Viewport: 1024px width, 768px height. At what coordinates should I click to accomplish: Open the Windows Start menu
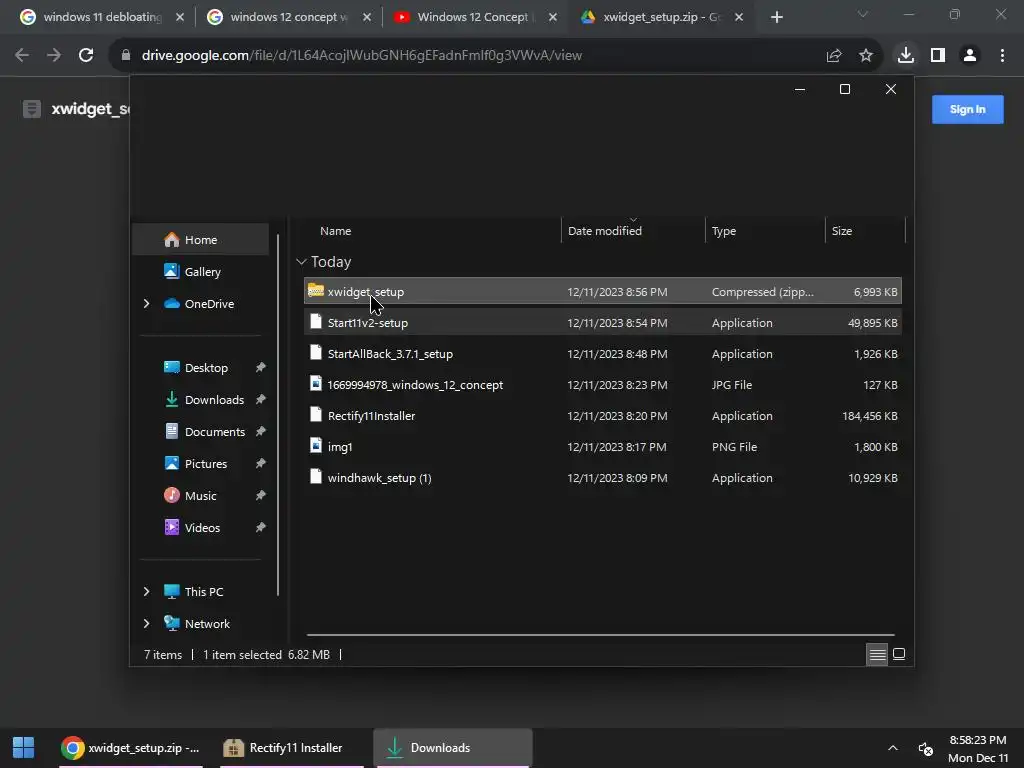tap(24, 748)
